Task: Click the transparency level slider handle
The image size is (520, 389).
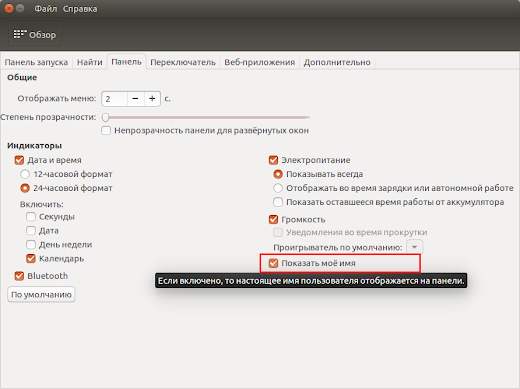Action: pos(105,117)
